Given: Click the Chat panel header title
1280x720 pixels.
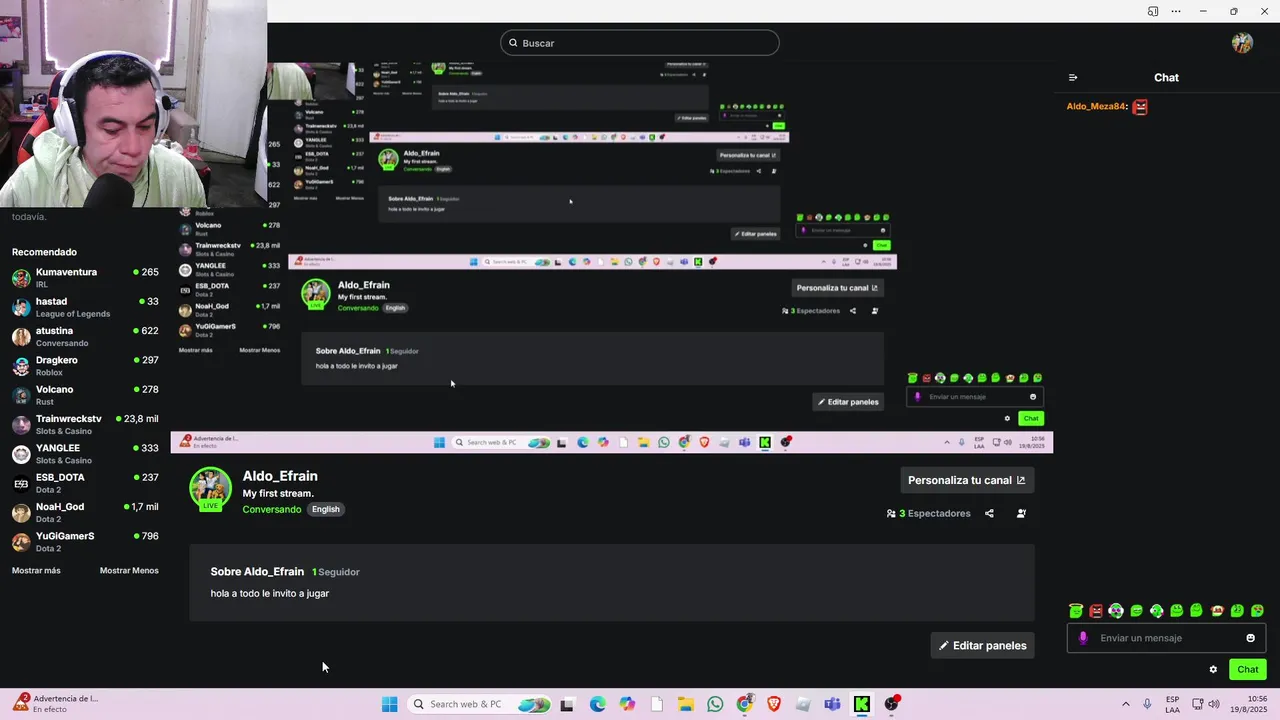Looking at the screenshot, I should [x=1166, y=77].
